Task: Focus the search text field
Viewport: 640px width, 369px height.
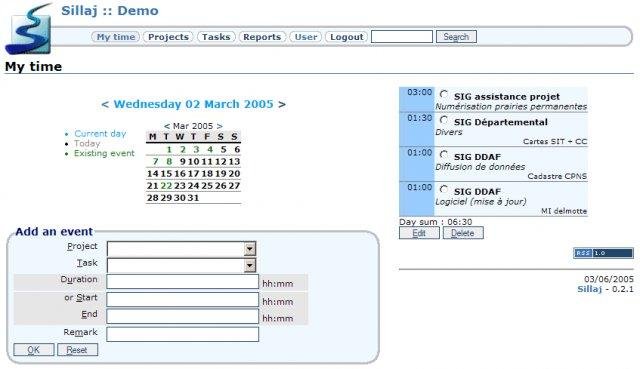Action: pos(402,37)
